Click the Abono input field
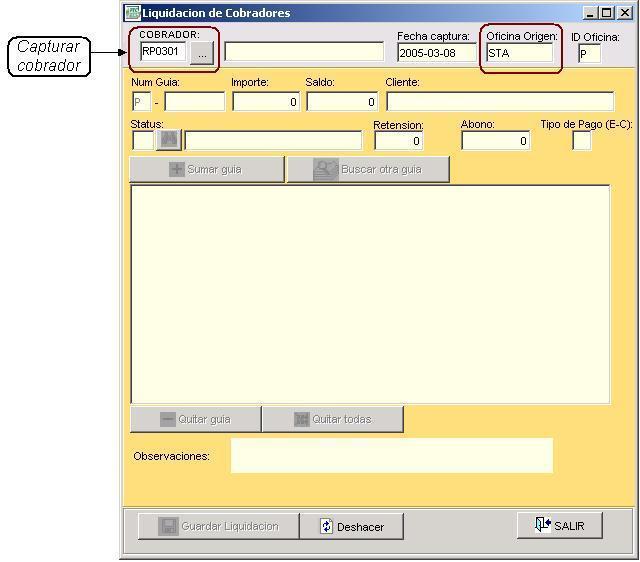The image size is (640, 562). [x=495, y=141]
